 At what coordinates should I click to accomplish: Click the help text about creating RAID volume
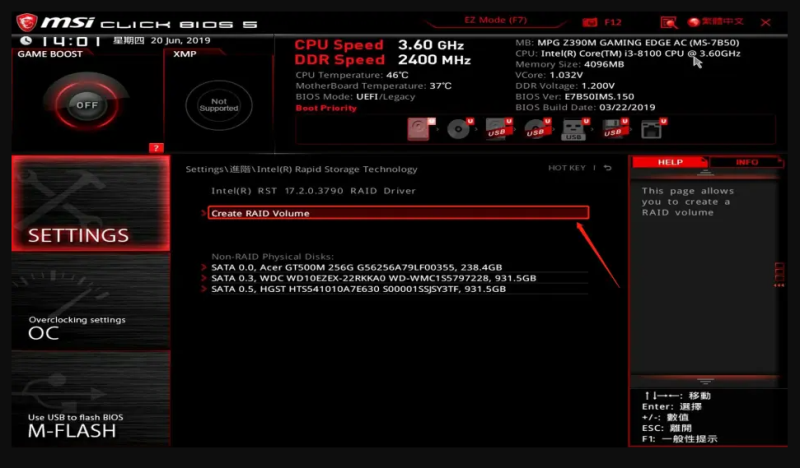[x=687, y=201]
